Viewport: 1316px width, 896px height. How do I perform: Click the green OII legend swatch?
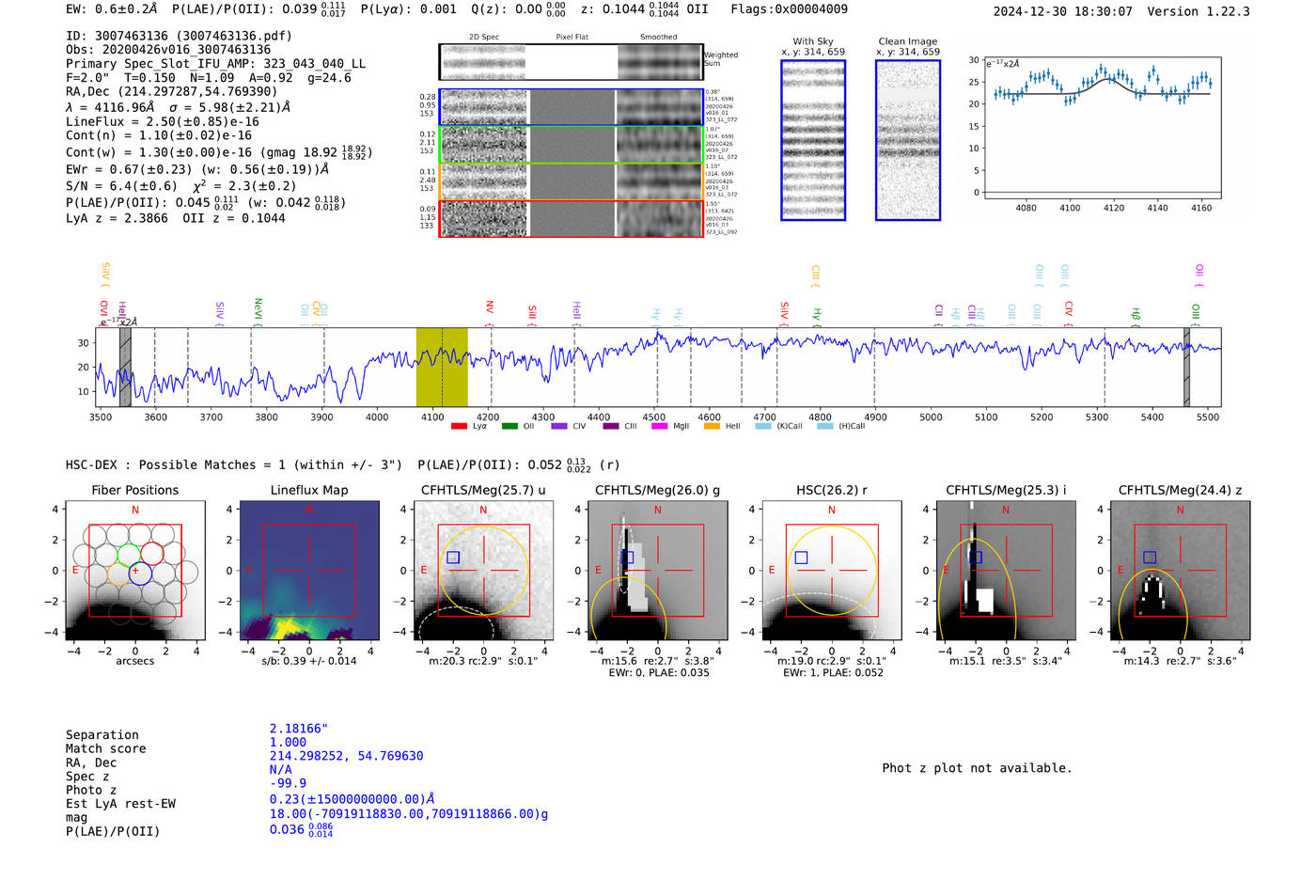click(x=509, y=426)
